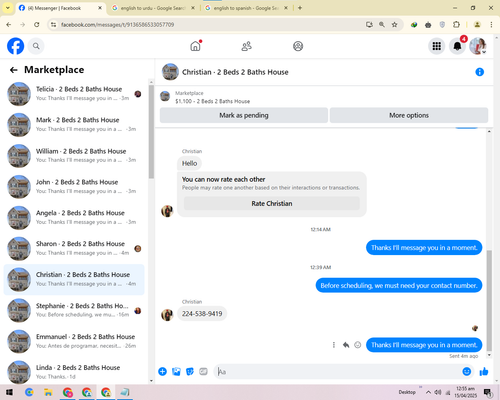500x400 pixels.
Task: Reply to the last sent message
Action: click(346, 345)
